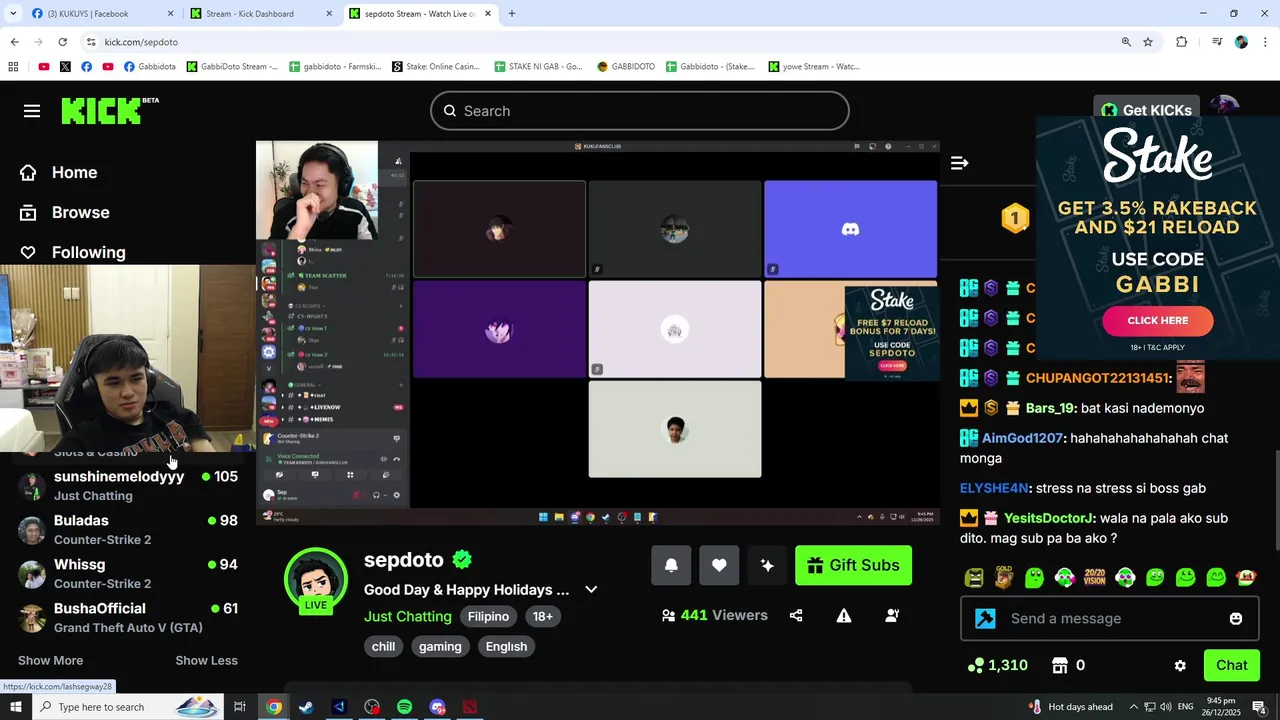This screenshot has width=1280, height=720.
Task: Click Show More in sidebar
Action: [x=50, y=660]
